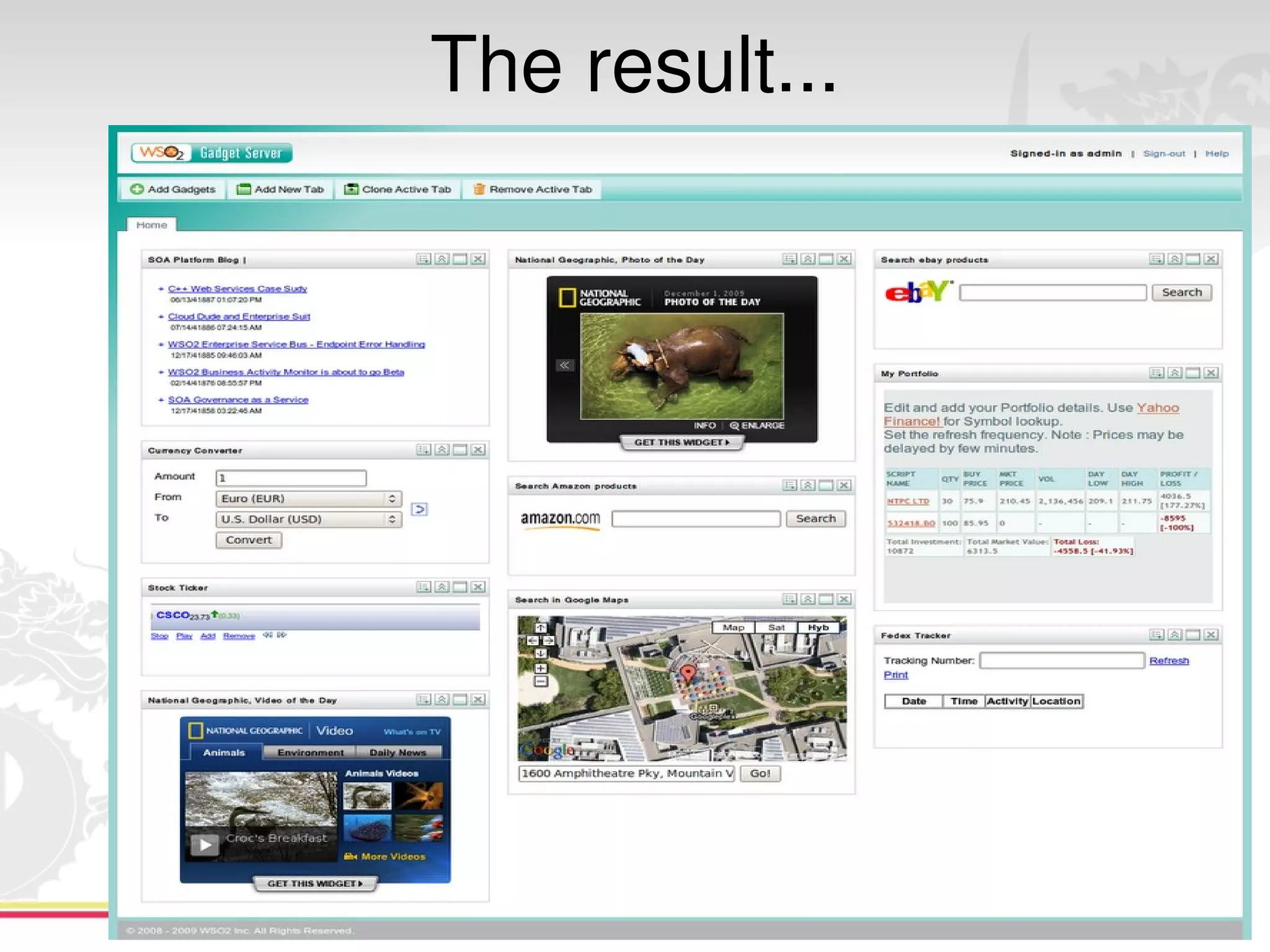Screen dimensions: 1270x952
Task: Select the Home tab
Action: click(151, 225)
